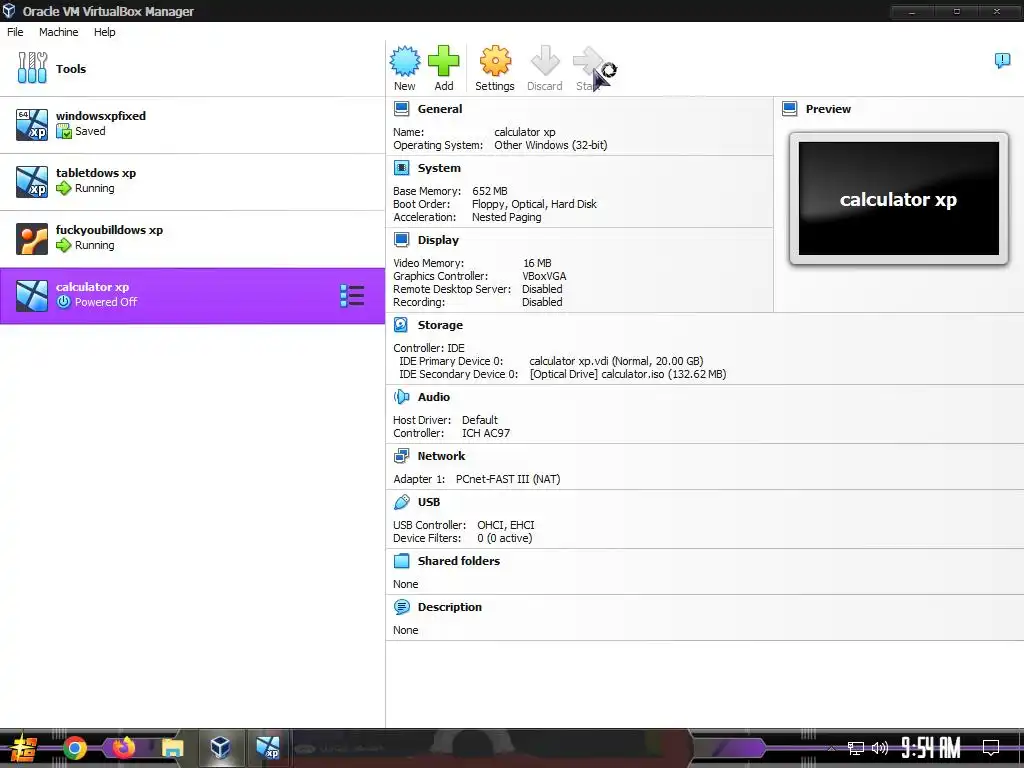
Task: Open Firefox from the taskbar
Action: pyautogui.click(x=123, y=747)
